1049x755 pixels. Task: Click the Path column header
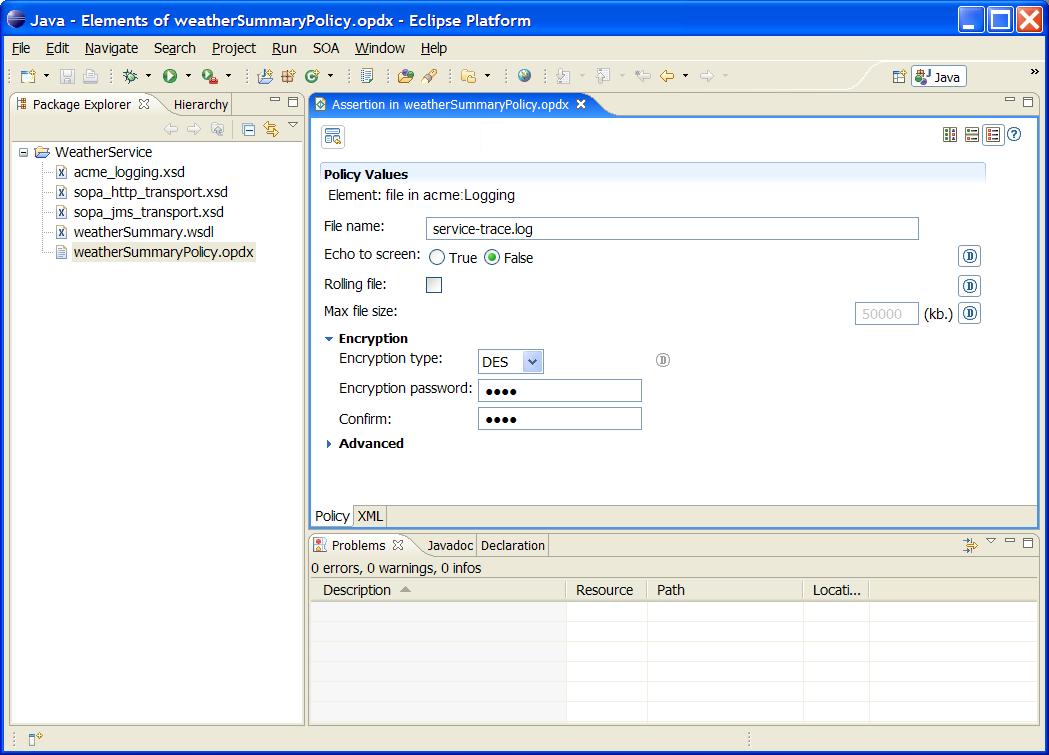[725, 590]
